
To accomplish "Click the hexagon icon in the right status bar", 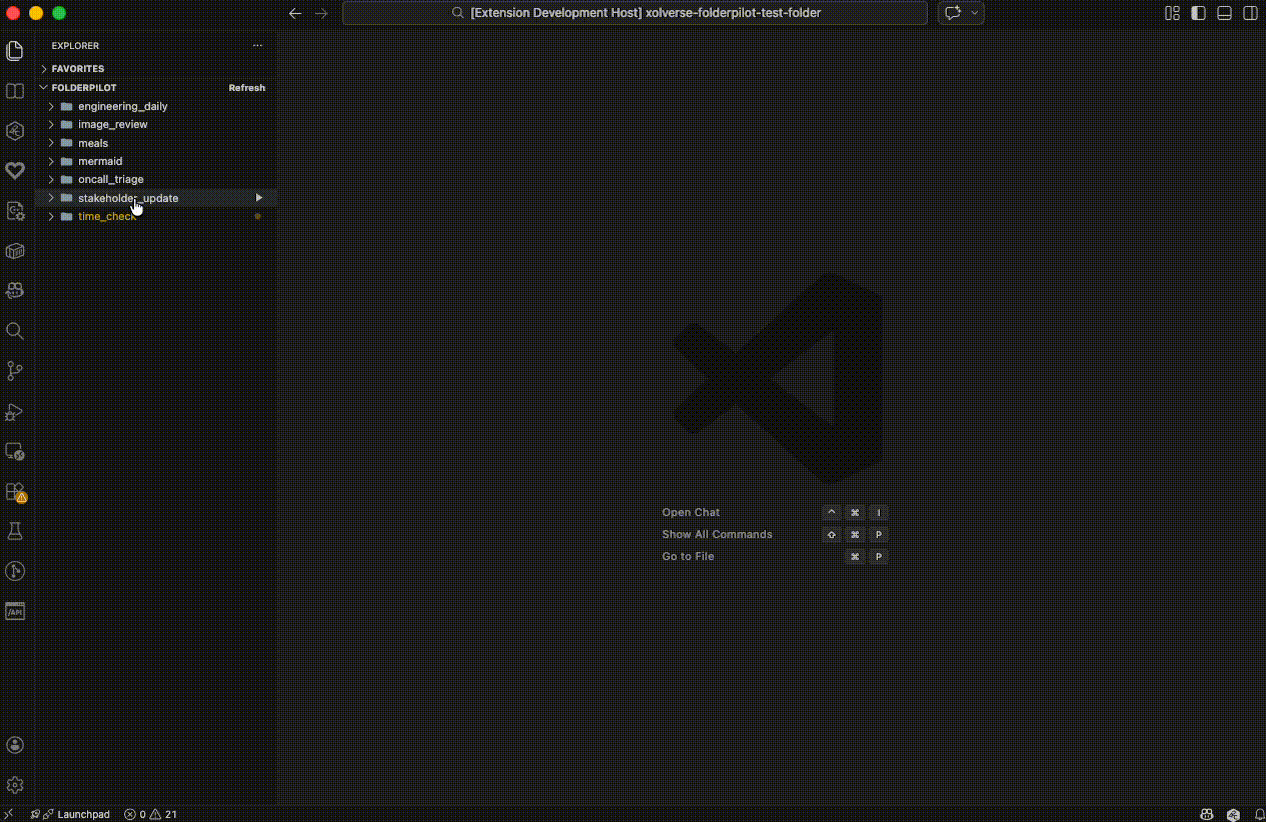I will 1233,814.
